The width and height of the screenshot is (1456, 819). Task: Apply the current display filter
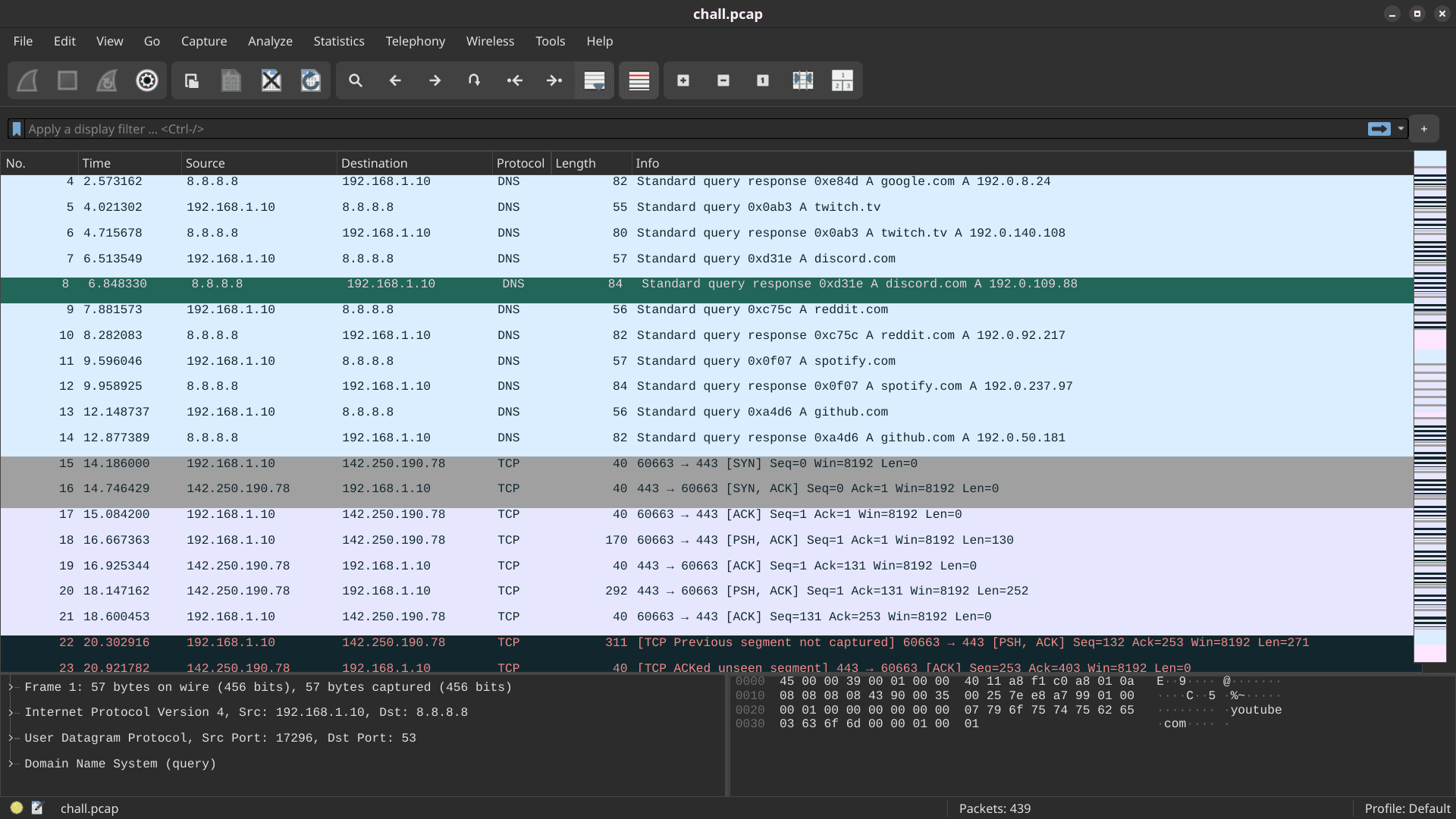pyautogui.click(x=1378, y=129)
